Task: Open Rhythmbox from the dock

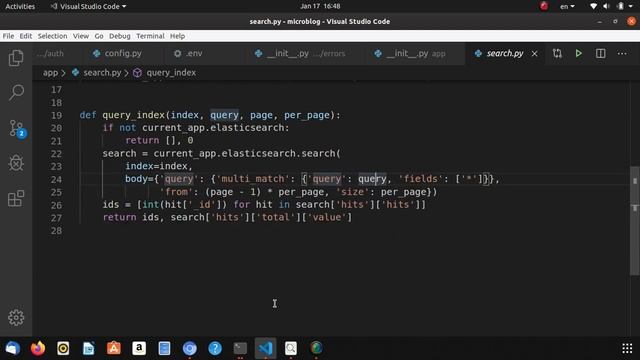Action: pos(63,348)
